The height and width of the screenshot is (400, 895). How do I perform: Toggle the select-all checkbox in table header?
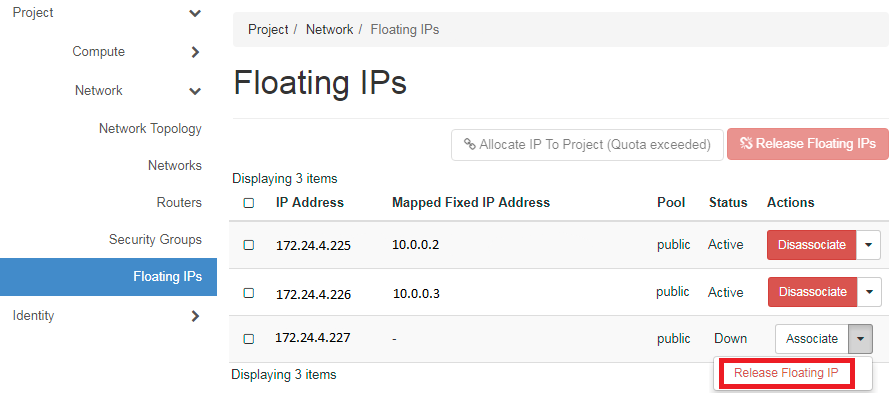click(249, 203)
